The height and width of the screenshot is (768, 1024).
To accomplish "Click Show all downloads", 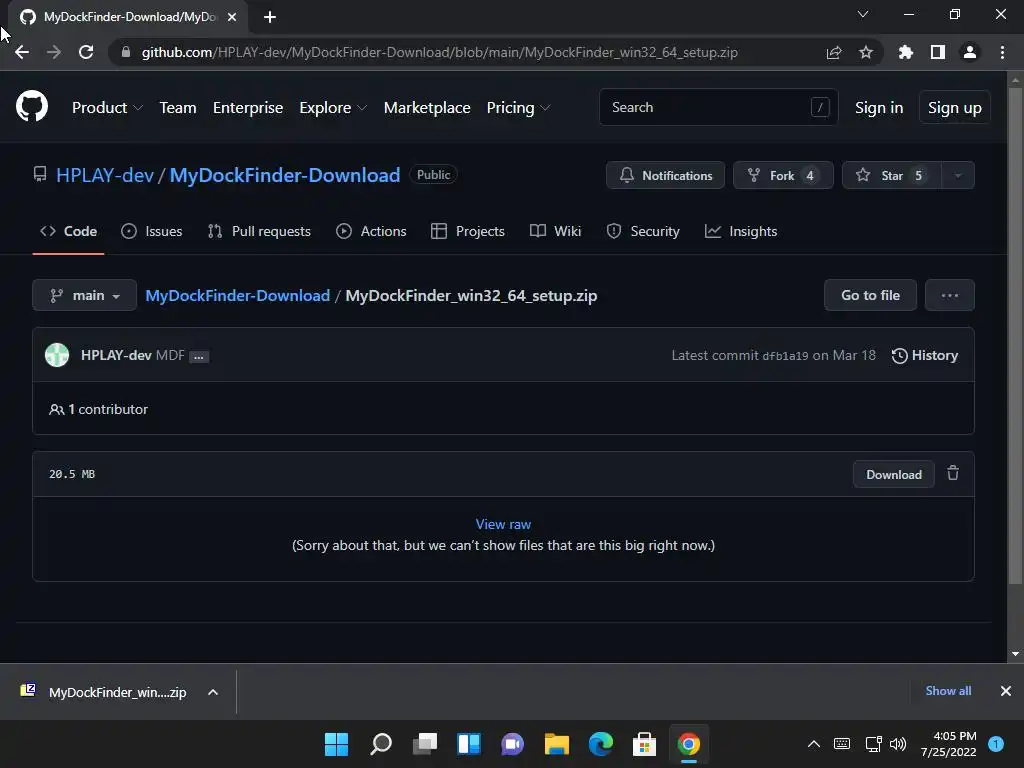I will tap(948, 691).
